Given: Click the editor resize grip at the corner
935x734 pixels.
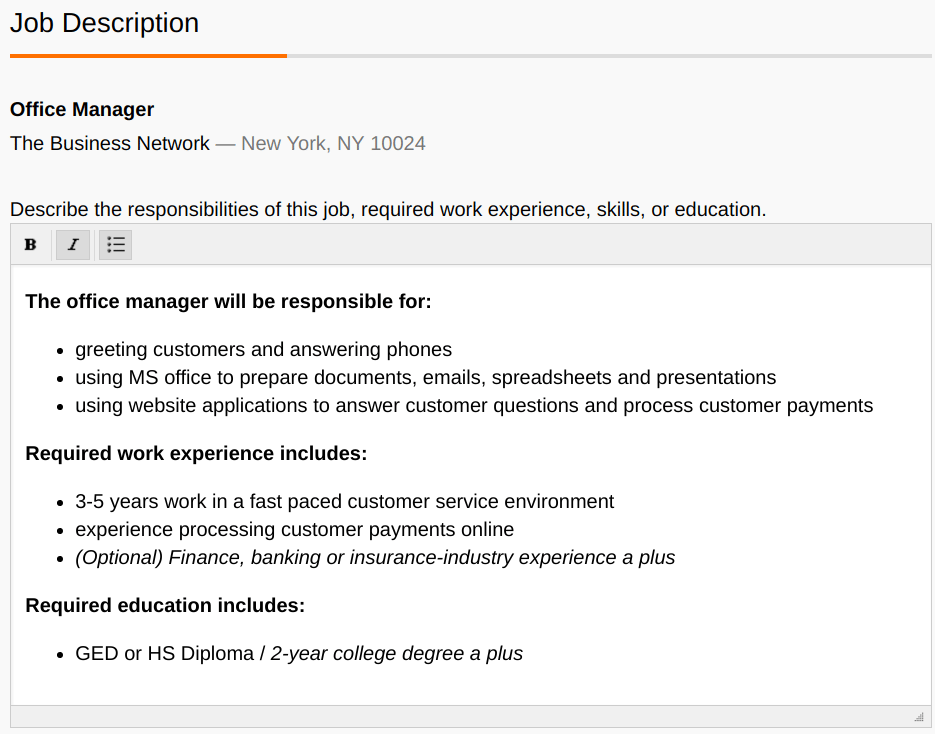Looking at the screenshot, I should 919,717.
